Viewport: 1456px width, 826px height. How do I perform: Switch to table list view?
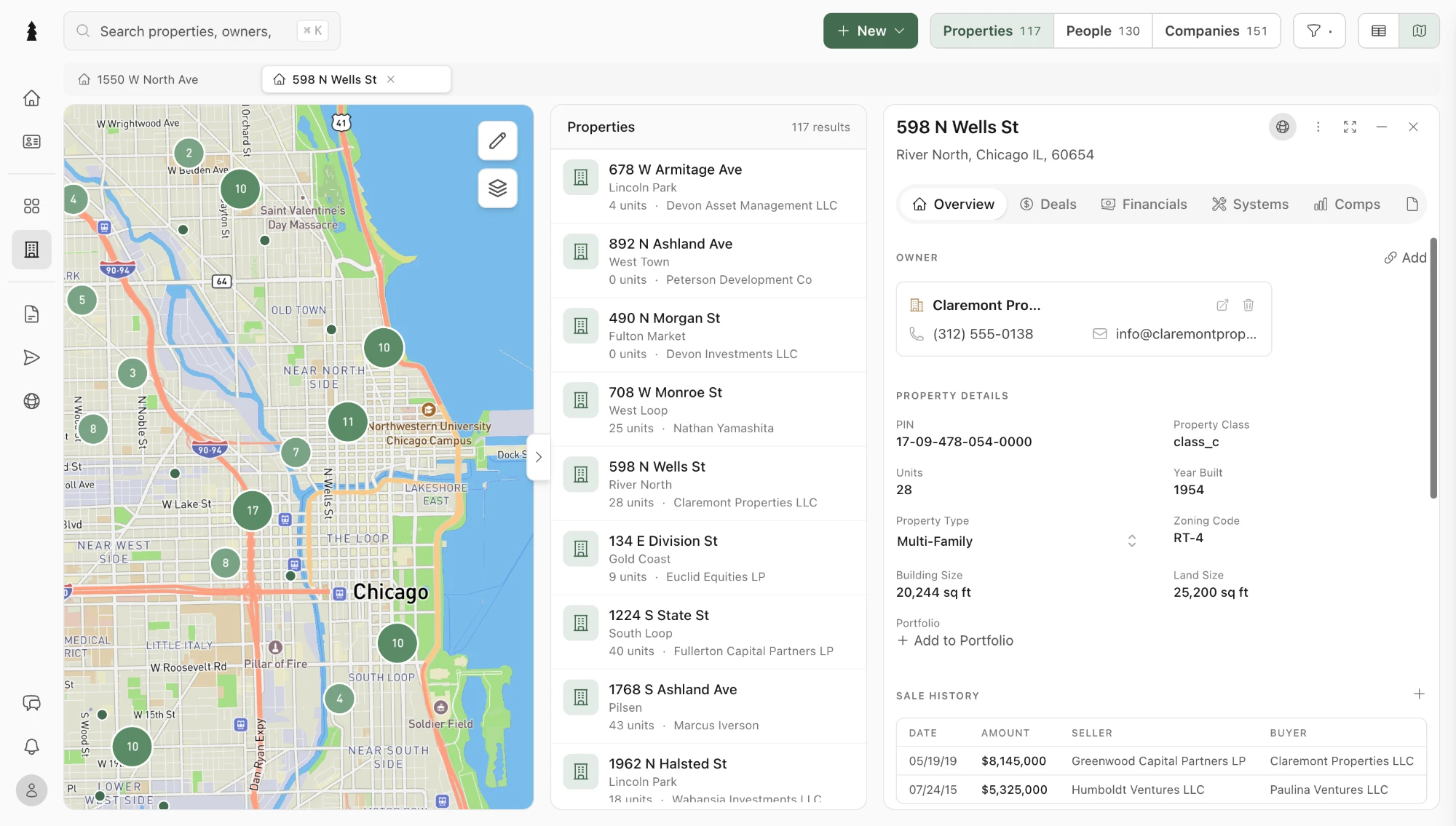[1378, 31]
